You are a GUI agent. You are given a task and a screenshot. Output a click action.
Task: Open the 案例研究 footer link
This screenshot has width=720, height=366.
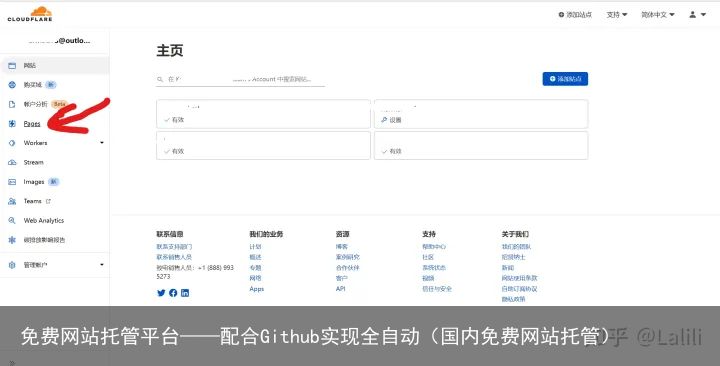[x=348, y=257]
